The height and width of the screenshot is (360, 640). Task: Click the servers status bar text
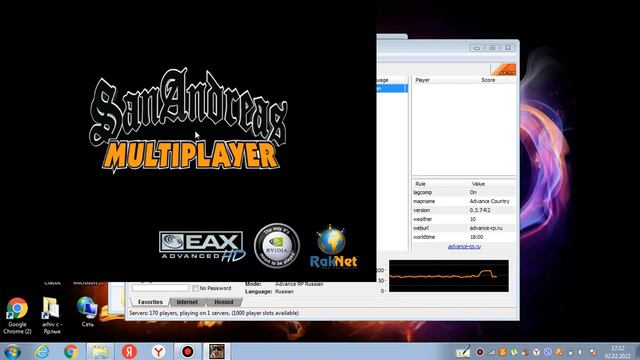[214, 313]
